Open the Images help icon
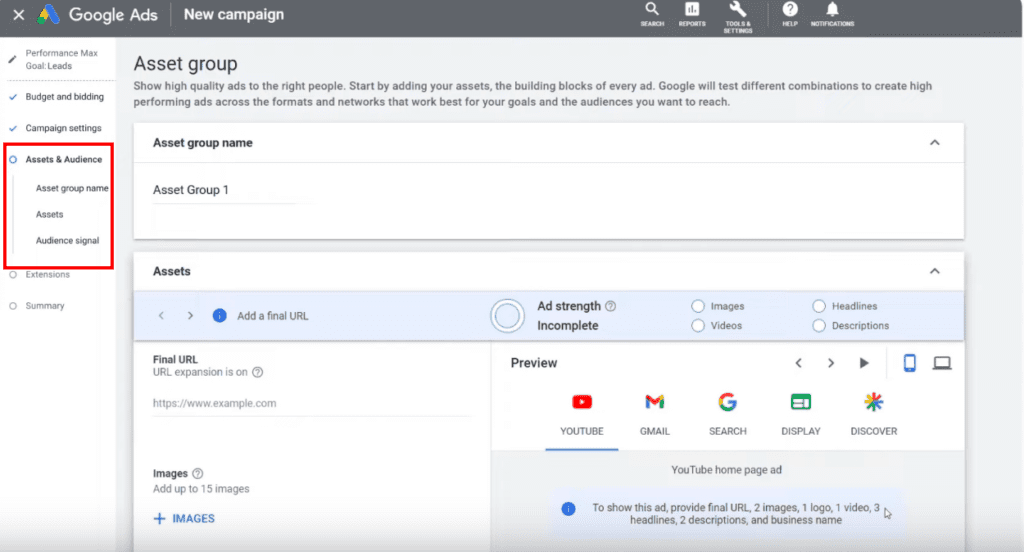 tap(198, 474)
